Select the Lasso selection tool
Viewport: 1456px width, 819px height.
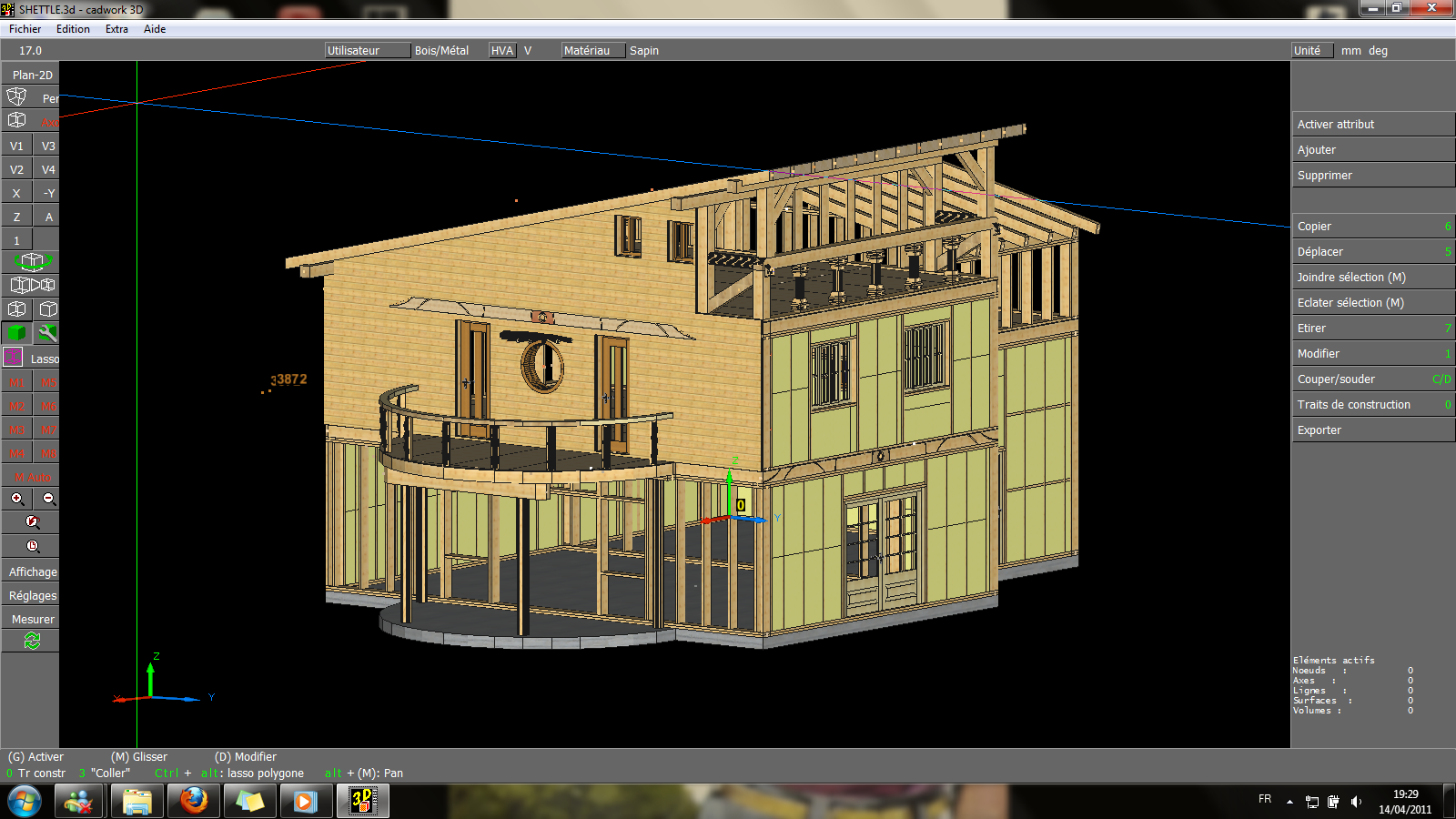click(31, 359)
